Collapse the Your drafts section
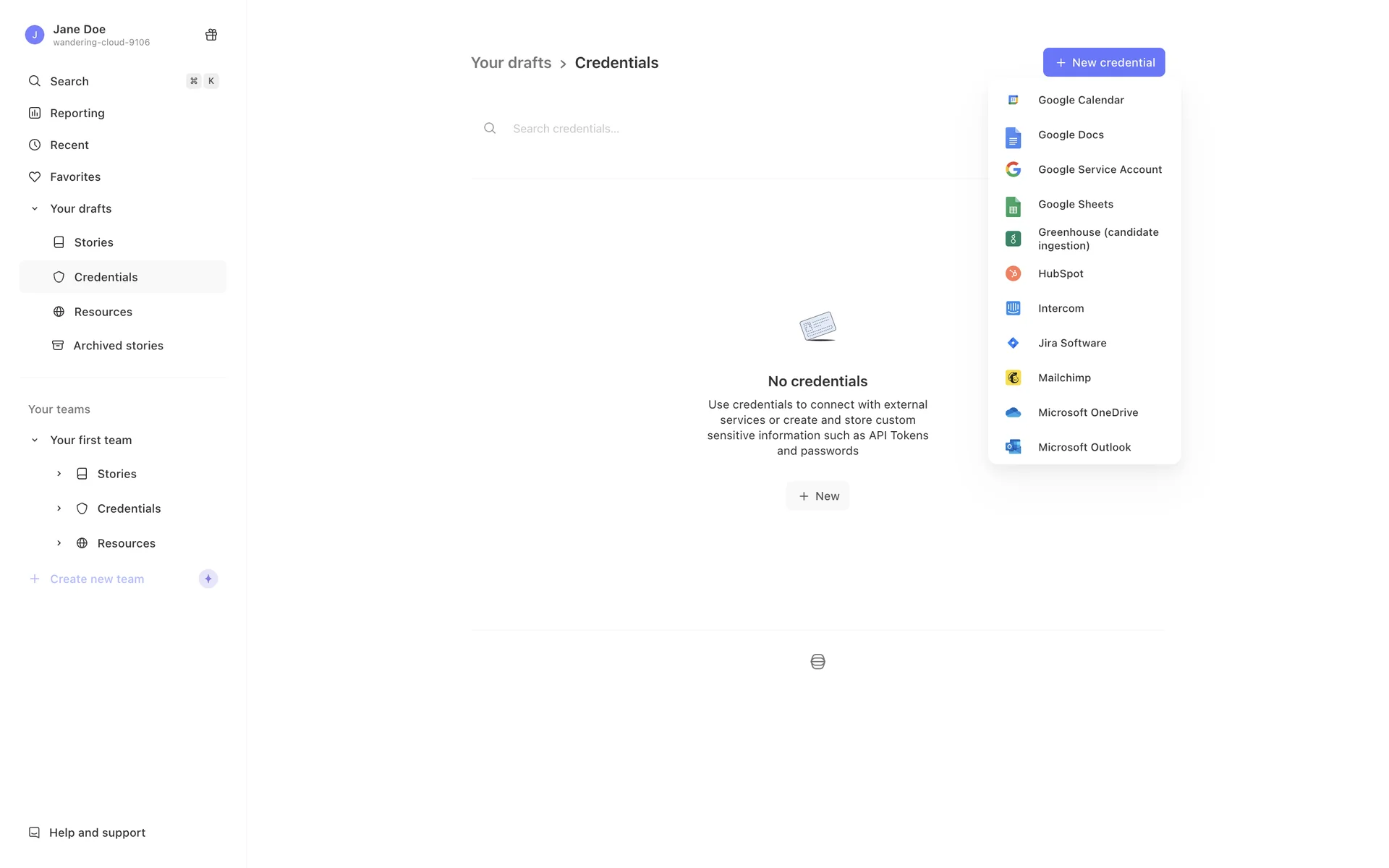Image resolution: width=1389 pixels, height=868 pixels. (34, 208)
